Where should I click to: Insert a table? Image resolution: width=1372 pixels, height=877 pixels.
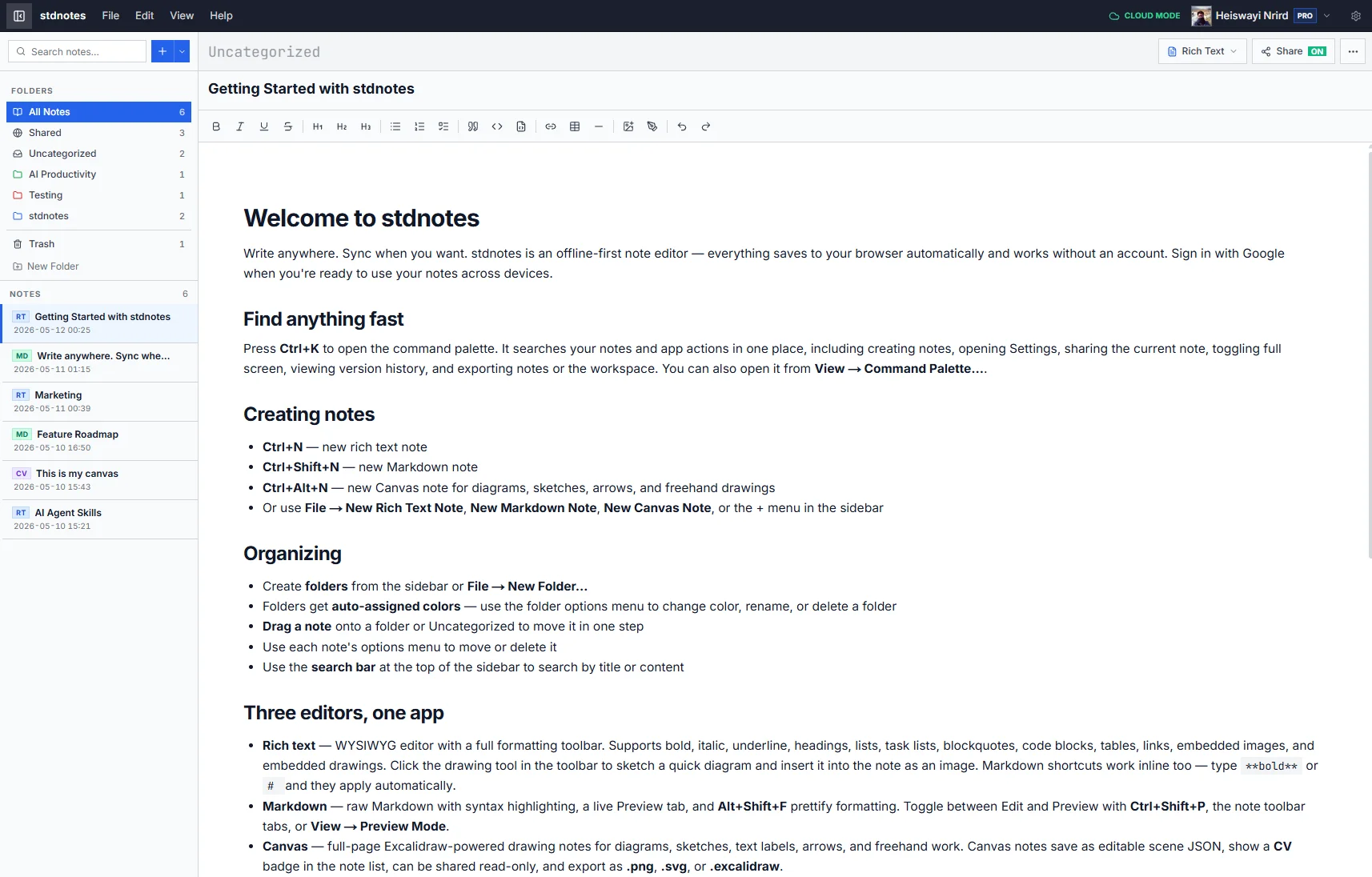click(575, 126)
